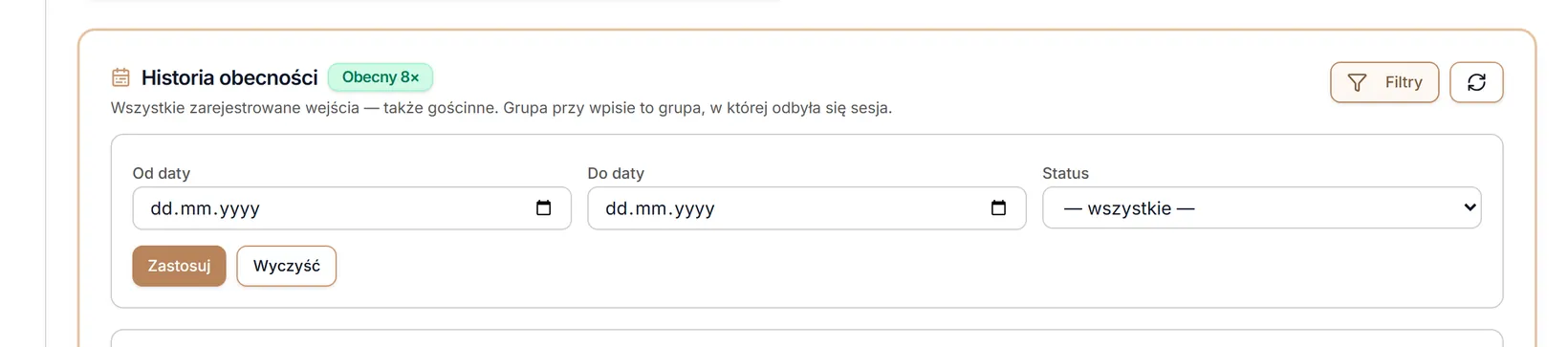
Task: Clear filters with the Wyczyść button
Action: click(x=286, y=266)
